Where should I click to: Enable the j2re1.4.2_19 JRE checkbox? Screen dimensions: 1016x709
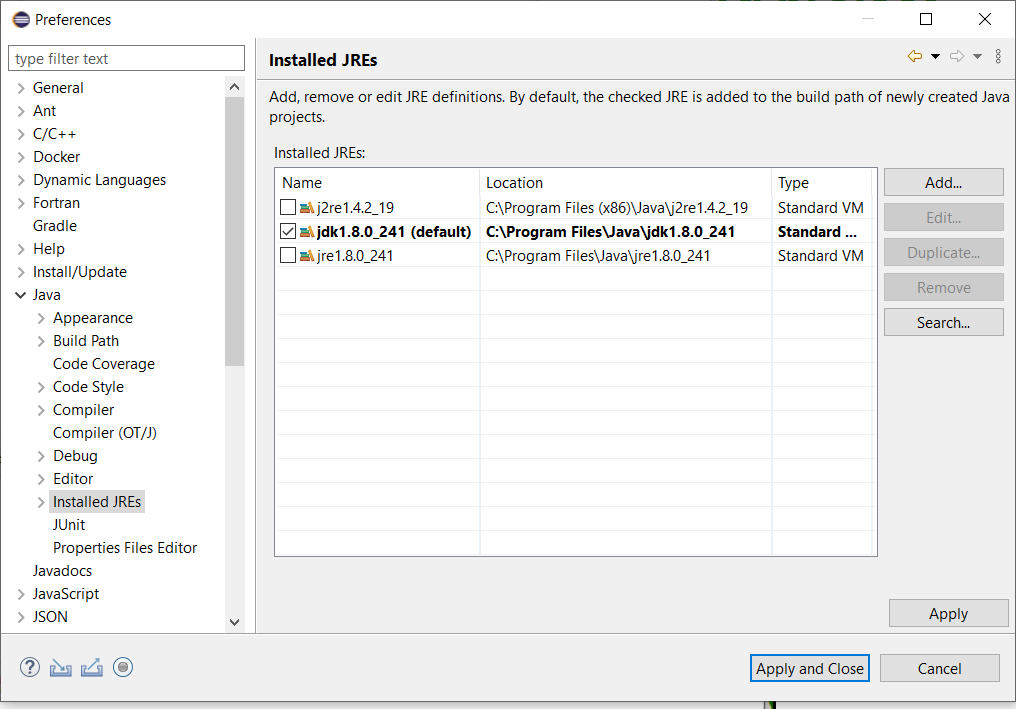tap(288, 208)
